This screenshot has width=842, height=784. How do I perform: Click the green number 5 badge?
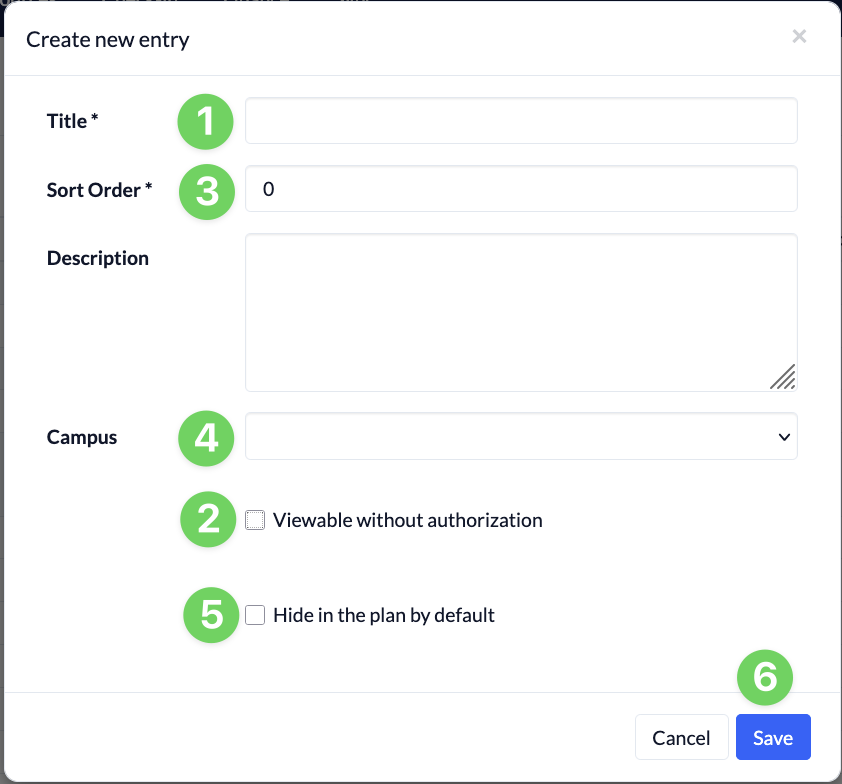(x=211, y=615)
